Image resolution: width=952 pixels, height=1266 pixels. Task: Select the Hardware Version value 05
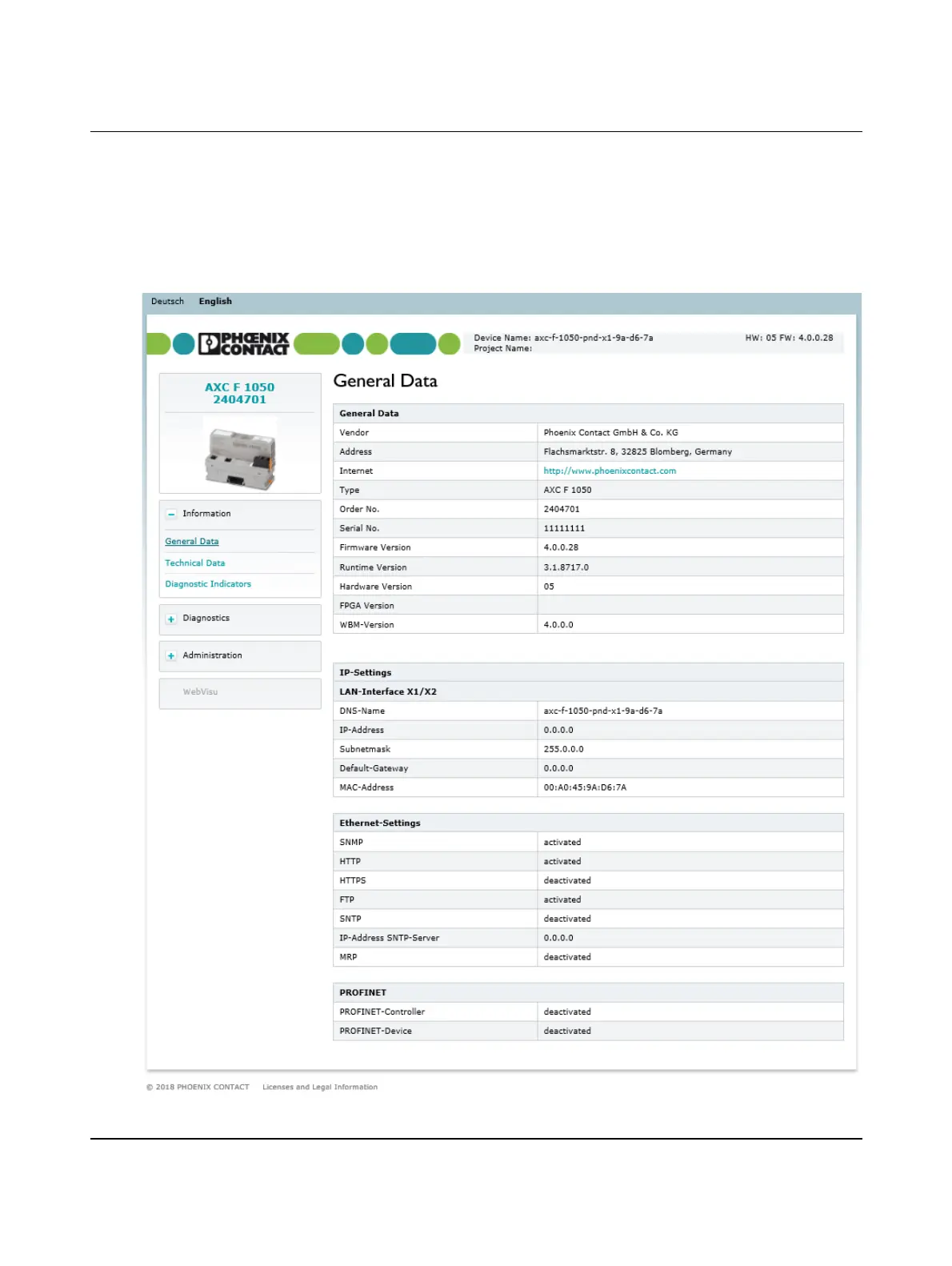click(x=549, y=587)
